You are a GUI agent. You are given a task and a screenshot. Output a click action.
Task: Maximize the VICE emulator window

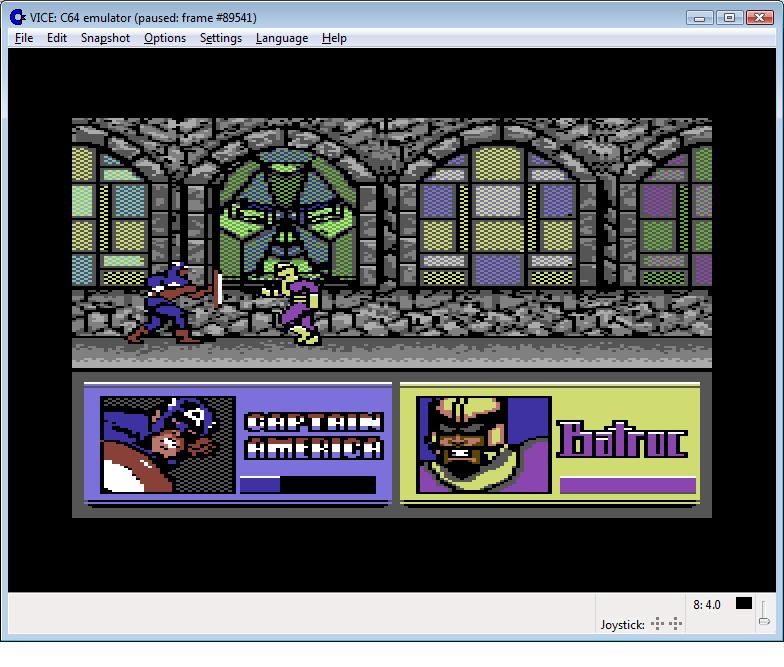[x=729, y=18]
